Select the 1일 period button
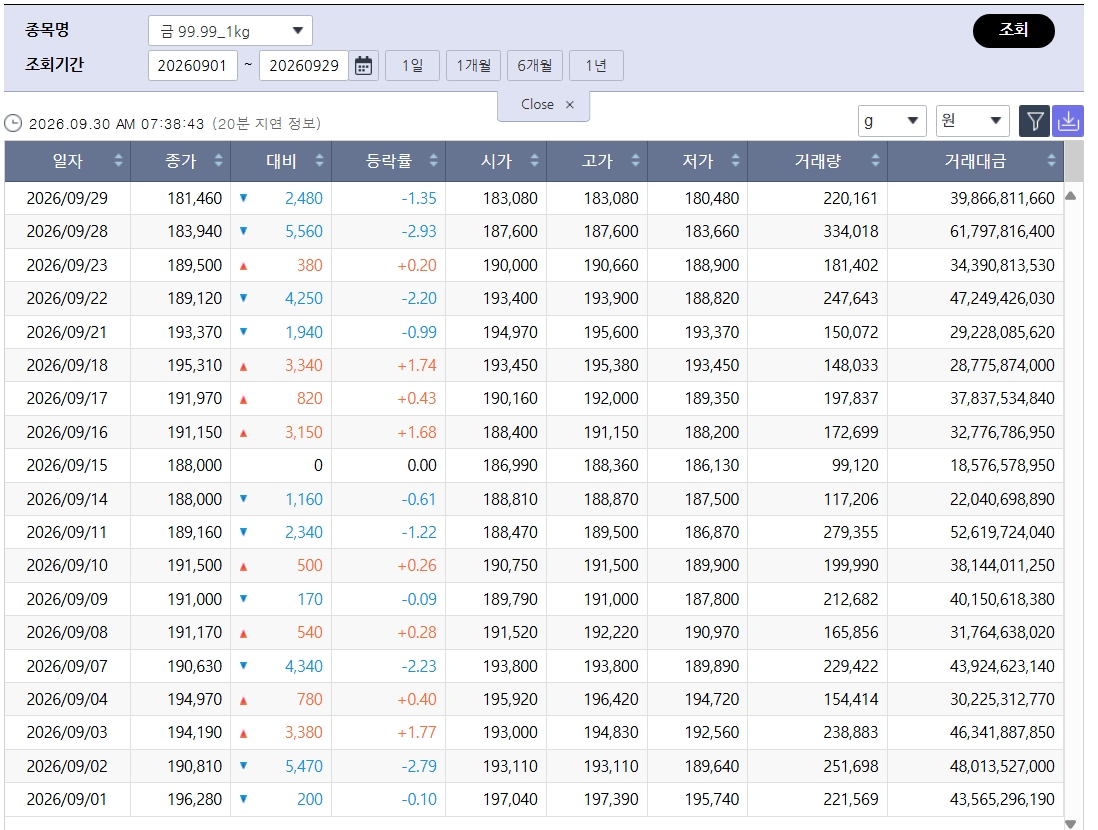This screenshot has height=830, width=1098. [412, 66]
